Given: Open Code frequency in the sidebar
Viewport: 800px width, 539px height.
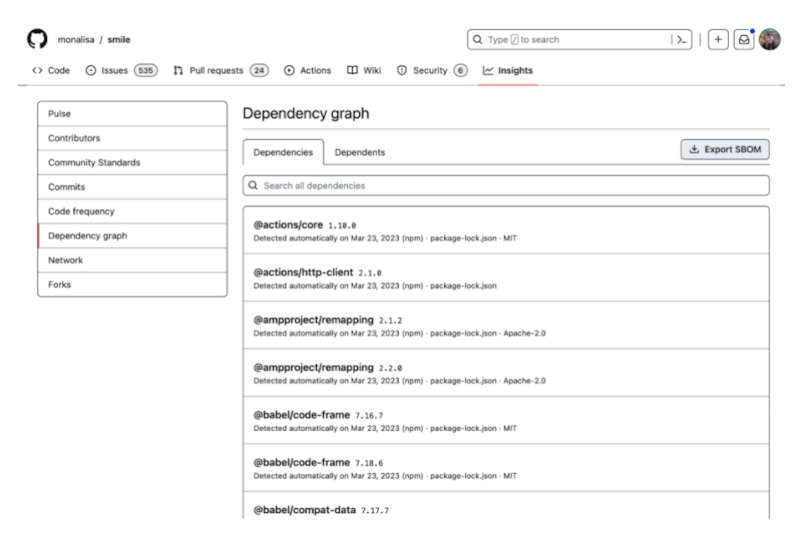Looking at the screenshot, I should pos(132,211).
